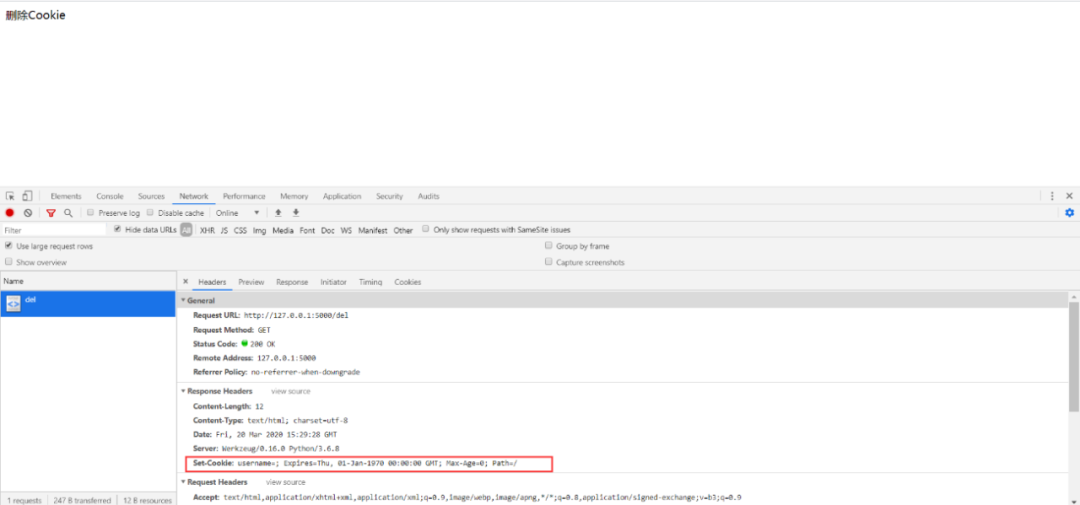Open the Performance panel tab
This screenshot has width=1080, height=505.
pyautogui.click(x=244, y=196)
